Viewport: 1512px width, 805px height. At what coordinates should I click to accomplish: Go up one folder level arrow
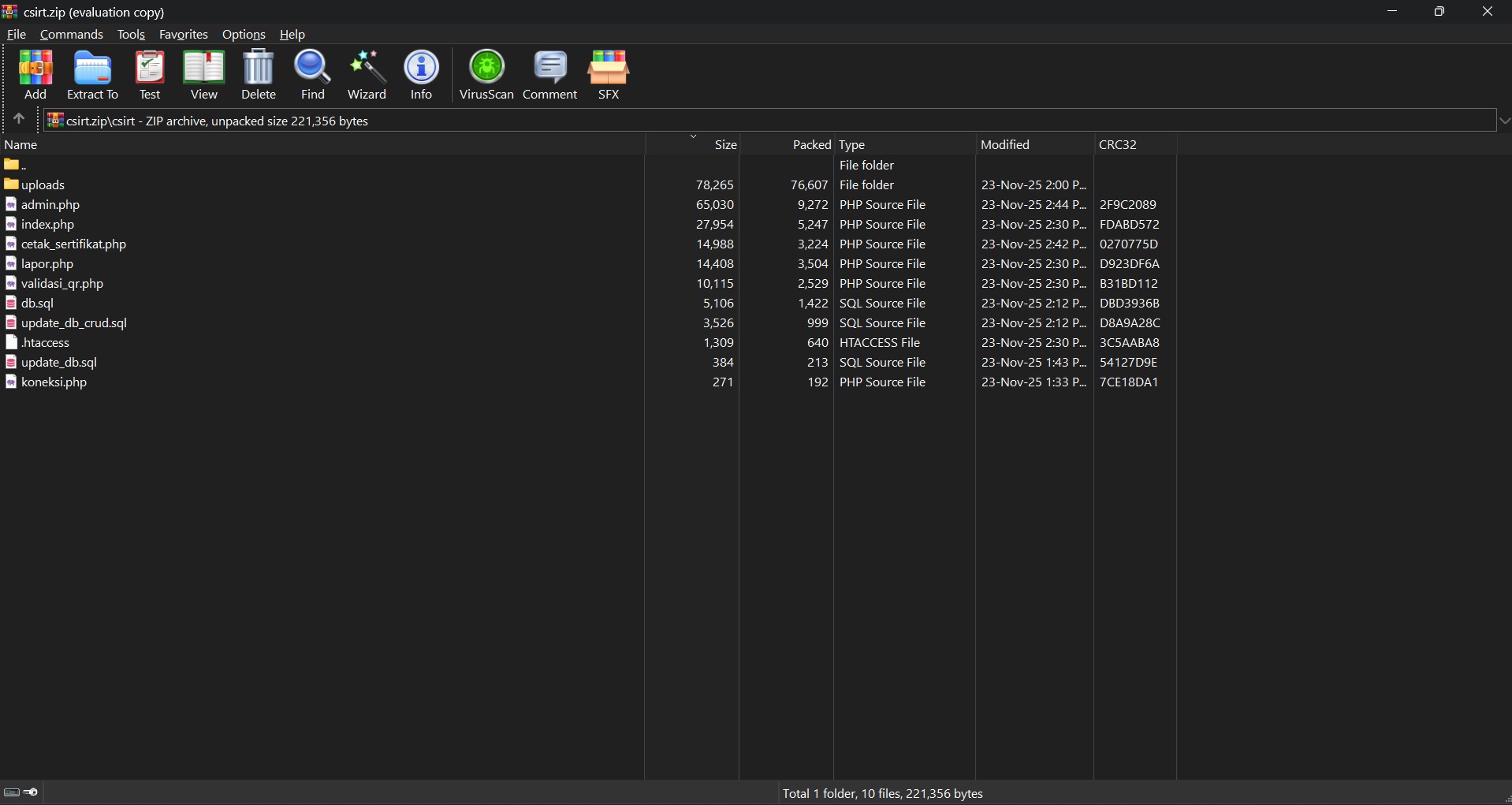click(x=19, y=120)
